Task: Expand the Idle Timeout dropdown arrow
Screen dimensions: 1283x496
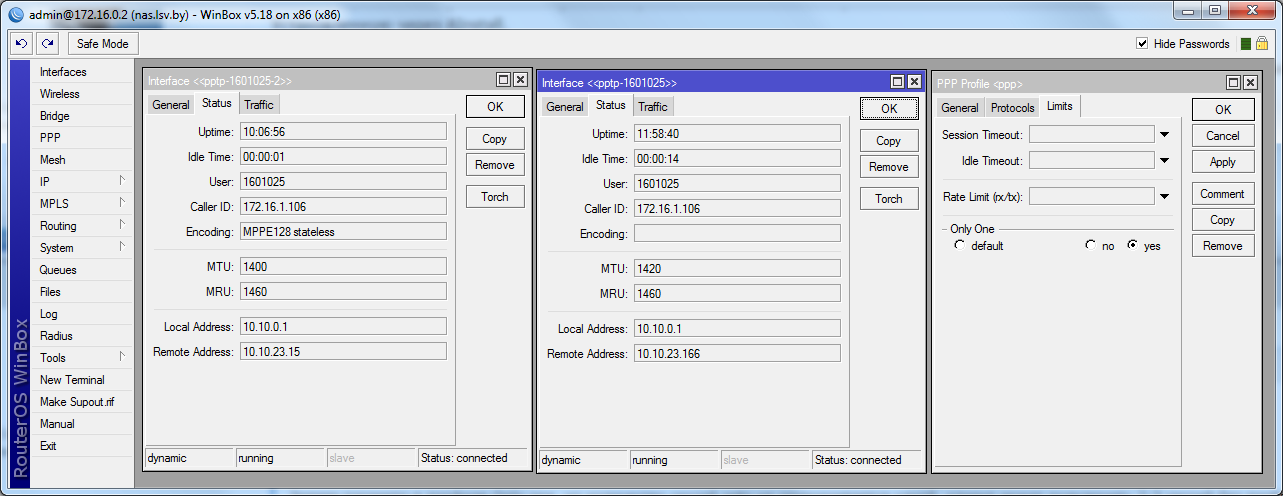Action: click(x=1164, y=160)
